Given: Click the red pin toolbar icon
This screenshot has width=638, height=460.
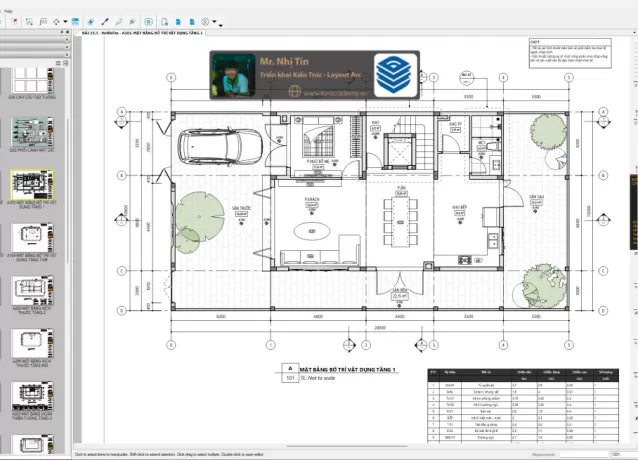Looking at the screenshot, I should [14, 22].
